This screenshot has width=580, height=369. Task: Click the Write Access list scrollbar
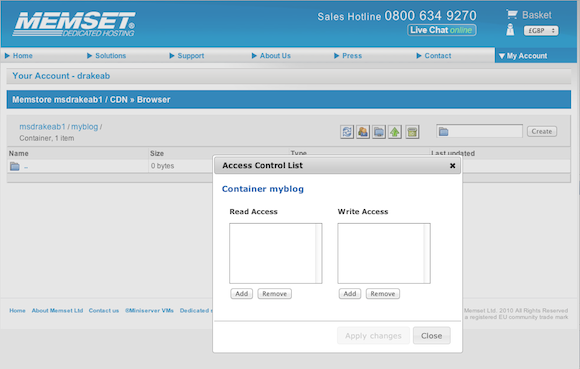(427, 253)
